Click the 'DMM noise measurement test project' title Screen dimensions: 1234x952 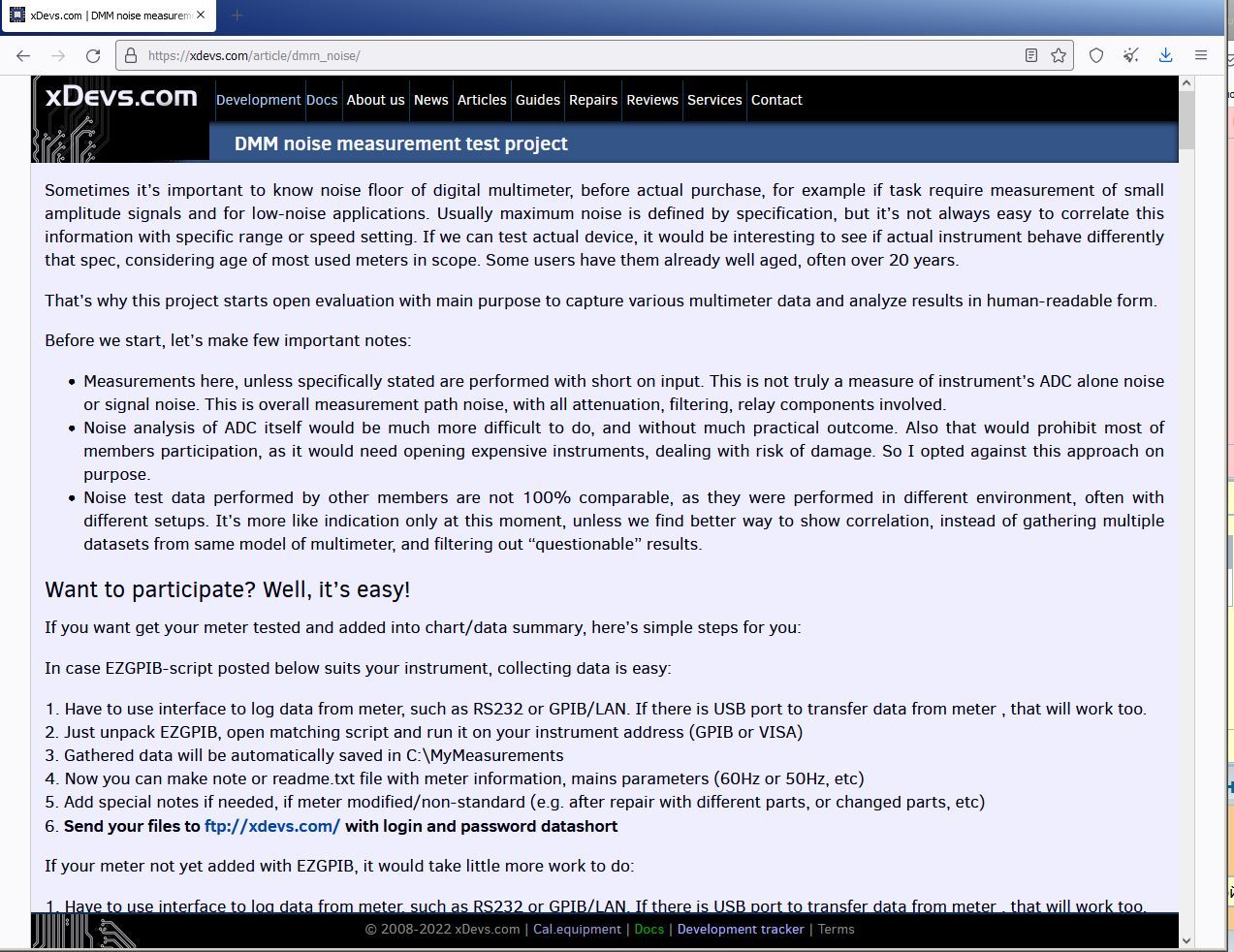[401, 143]
